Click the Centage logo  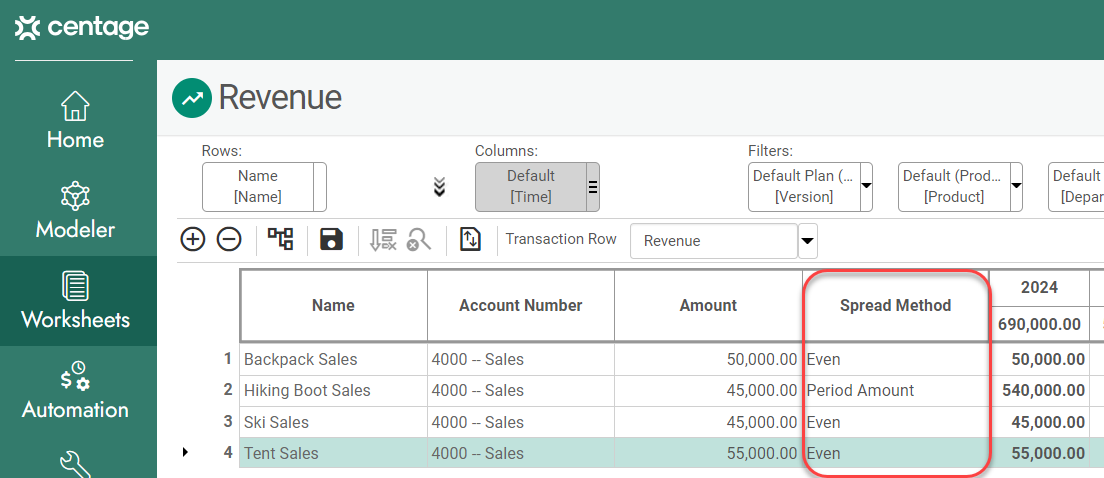tap(82, 28)
